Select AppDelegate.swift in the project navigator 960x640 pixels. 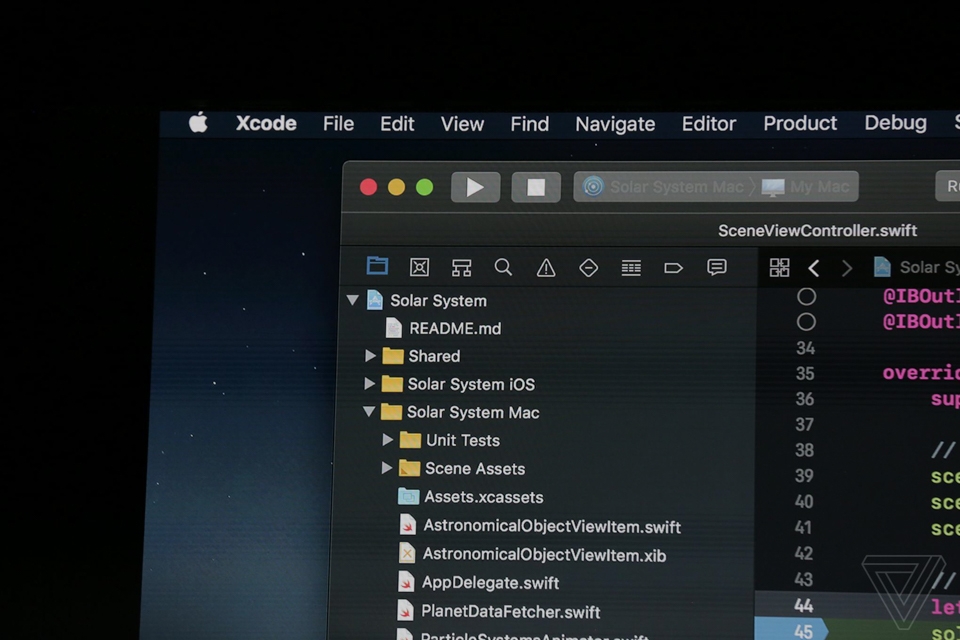tap(490, 582)
